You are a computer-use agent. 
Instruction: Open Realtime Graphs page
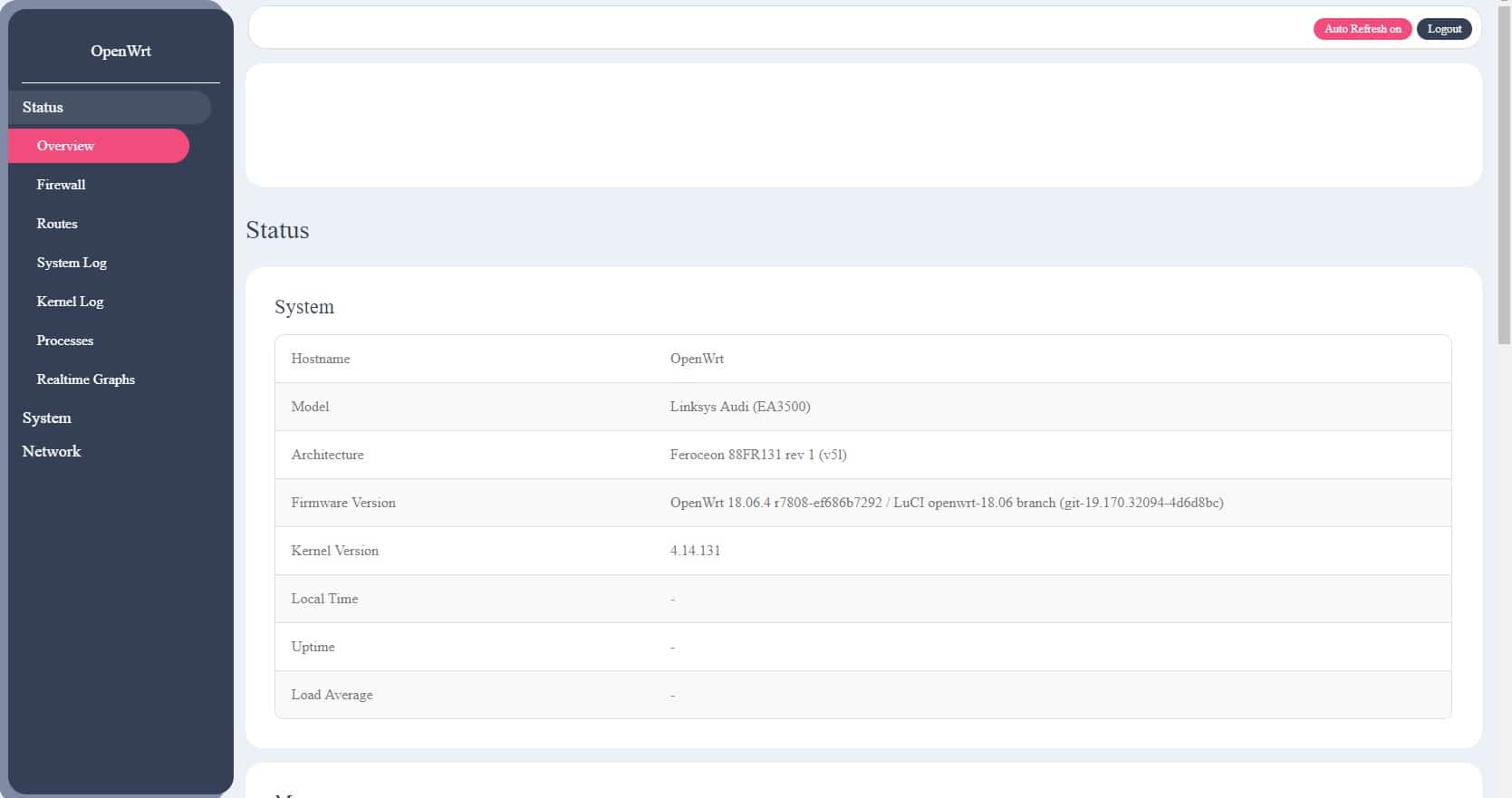tap(86, 380)
